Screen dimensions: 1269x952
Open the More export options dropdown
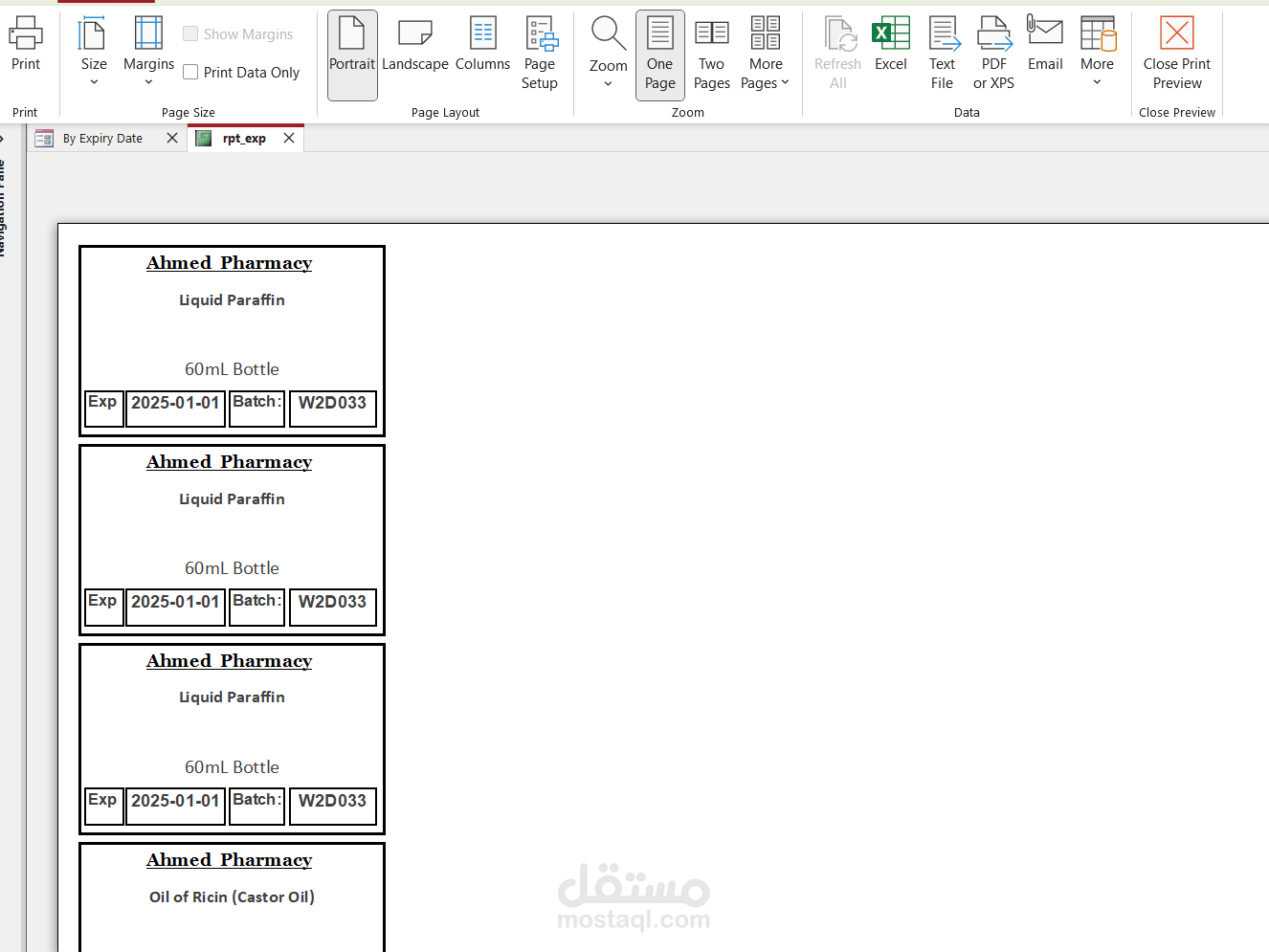pos(1098,53)
